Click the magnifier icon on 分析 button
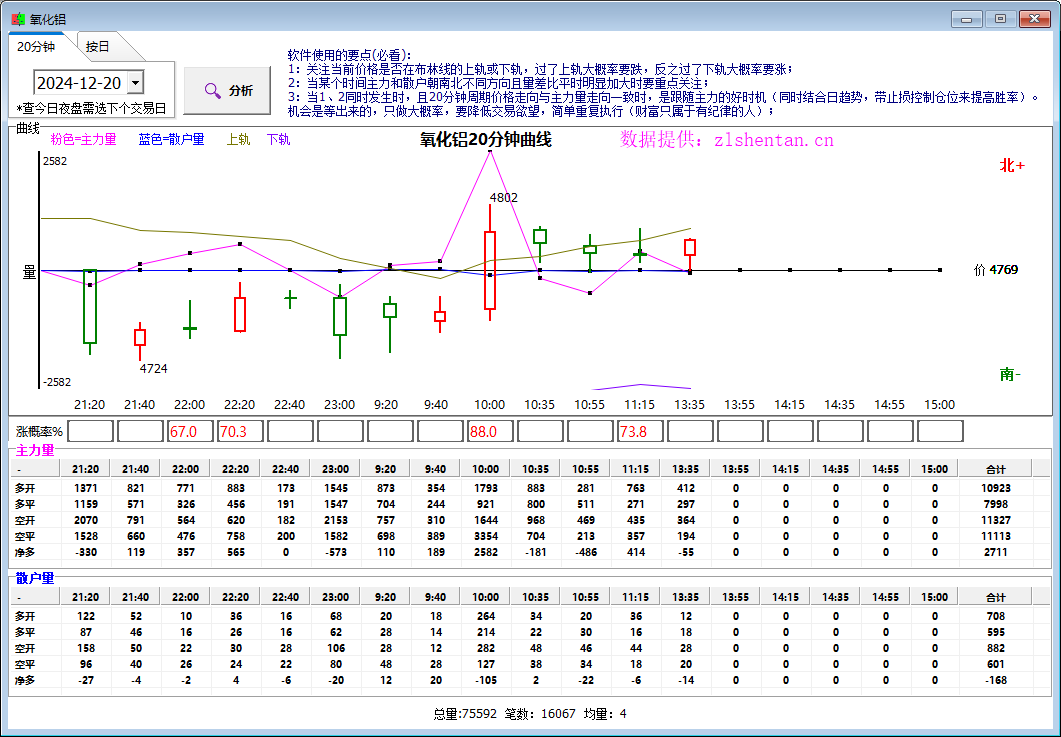Screen dimensions: 1061x737 [212, 91]
